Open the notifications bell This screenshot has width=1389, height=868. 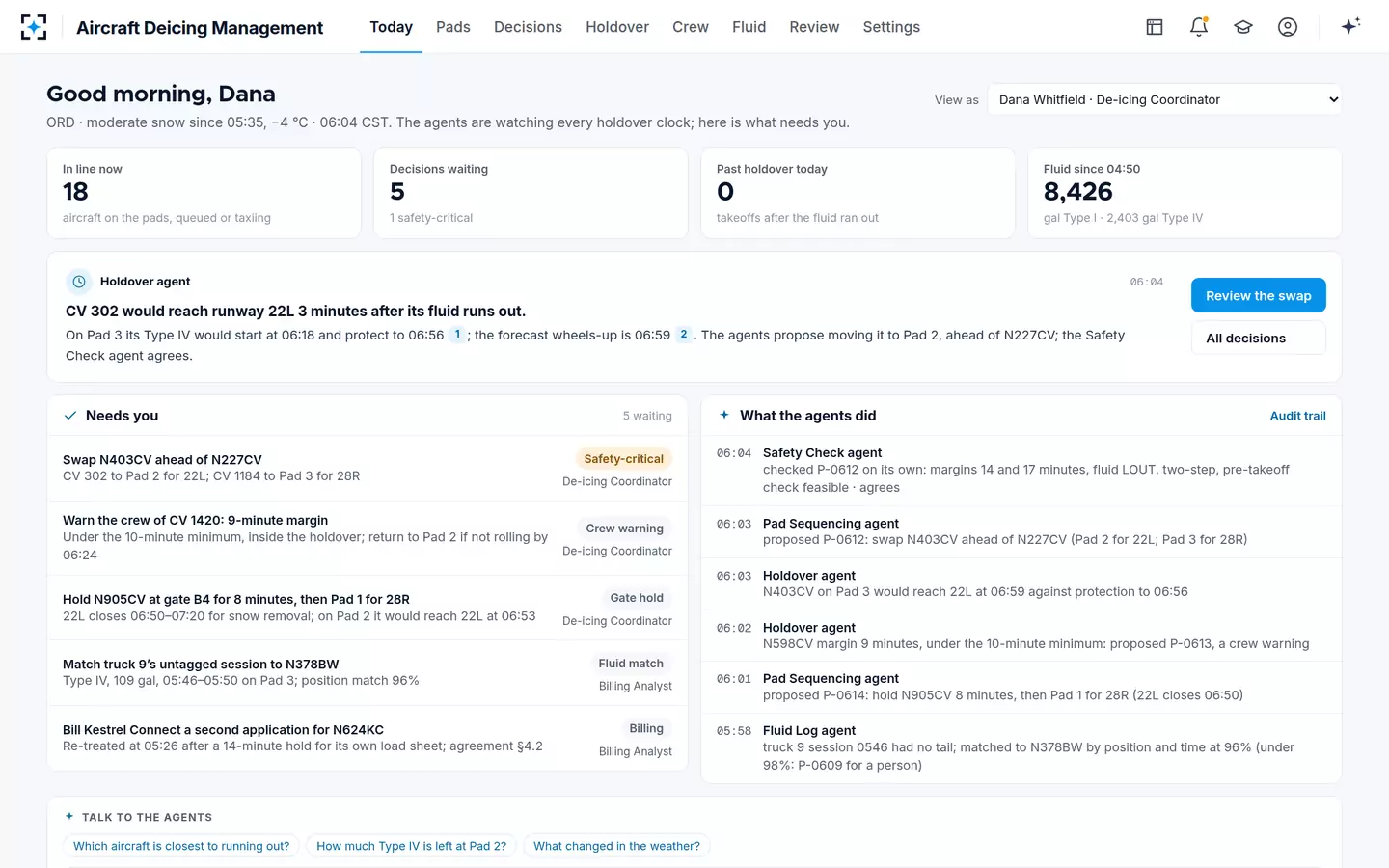tap(1199, 27)
